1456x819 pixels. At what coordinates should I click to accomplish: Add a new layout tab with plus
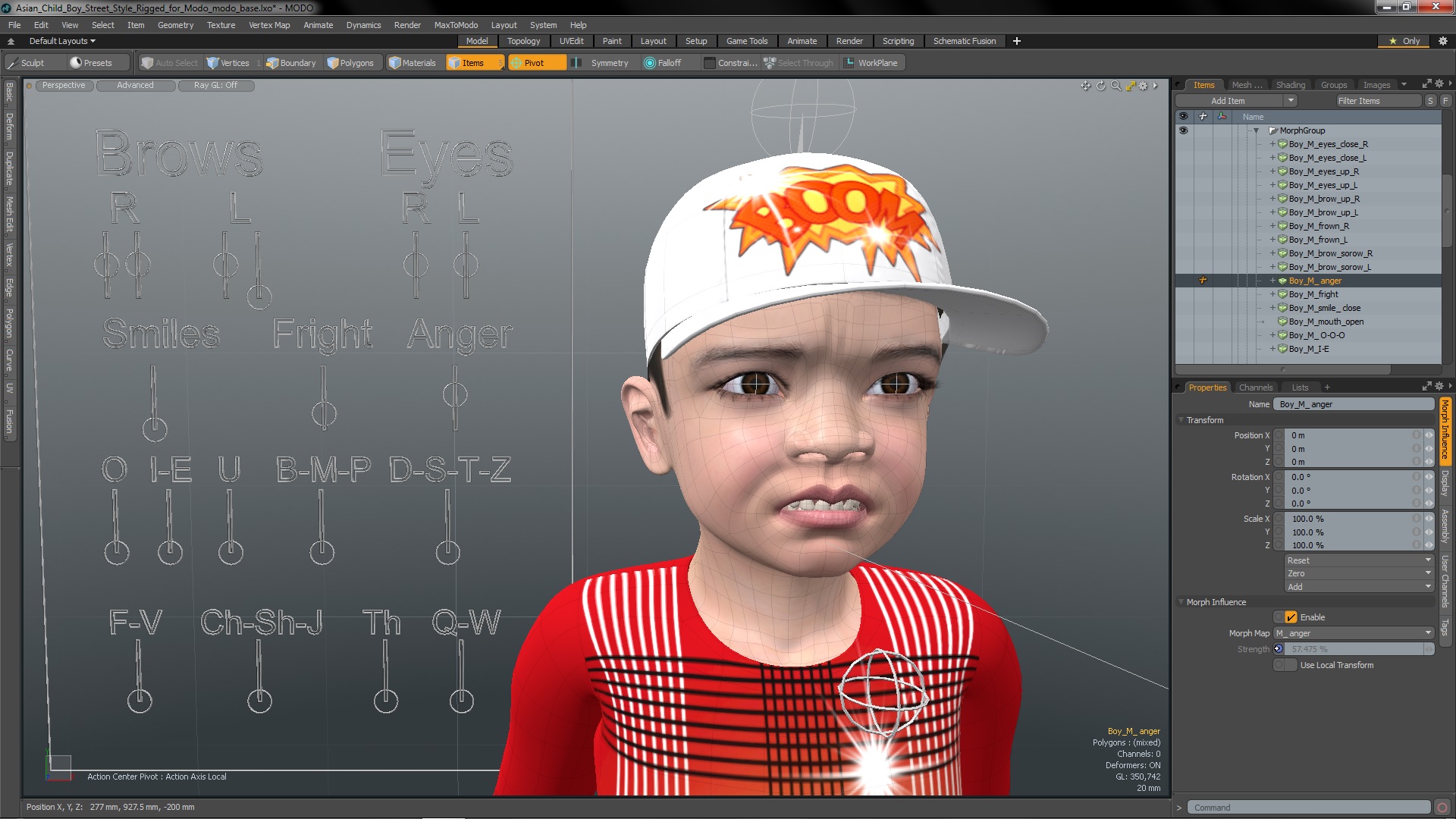[1016, 41]
